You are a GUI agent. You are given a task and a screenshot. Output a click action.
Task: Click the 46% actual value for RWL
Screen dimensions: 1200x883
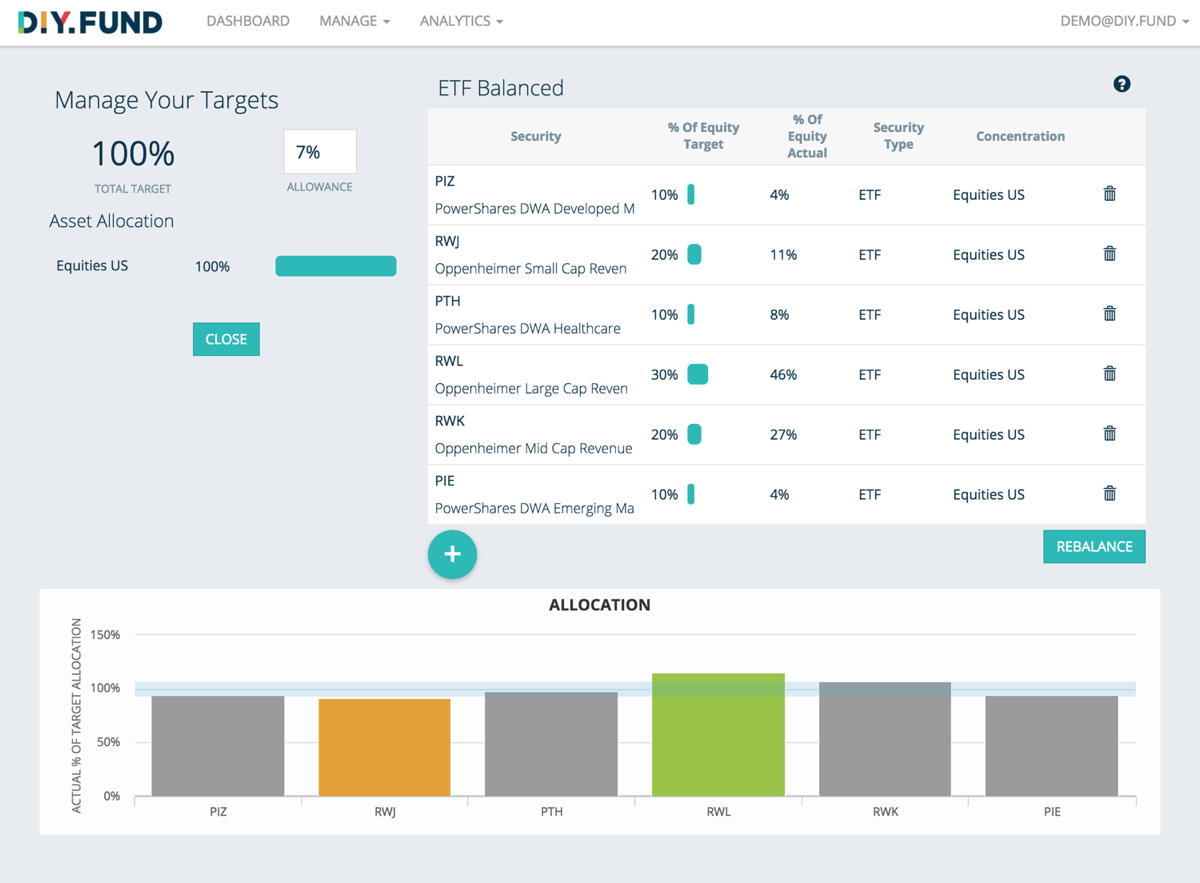point(783,375)
